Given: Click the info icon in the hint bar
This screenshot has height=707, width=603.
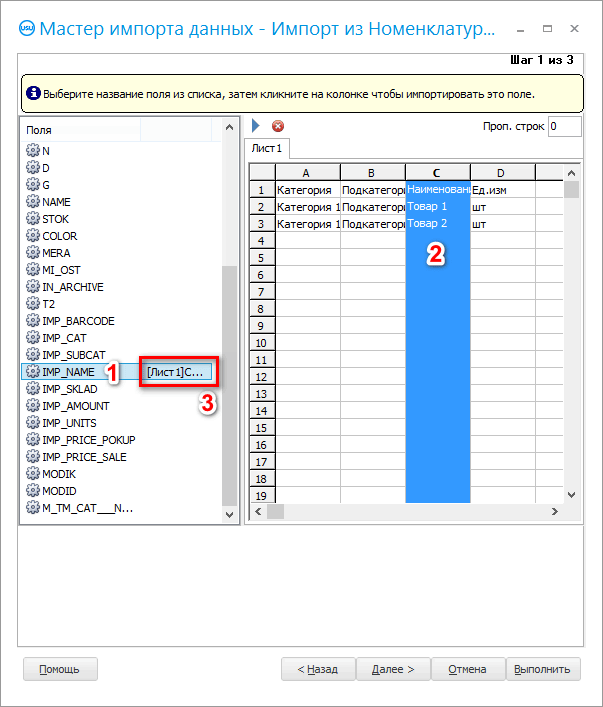Looking at the screenshot, I should [x=33, y=93].
